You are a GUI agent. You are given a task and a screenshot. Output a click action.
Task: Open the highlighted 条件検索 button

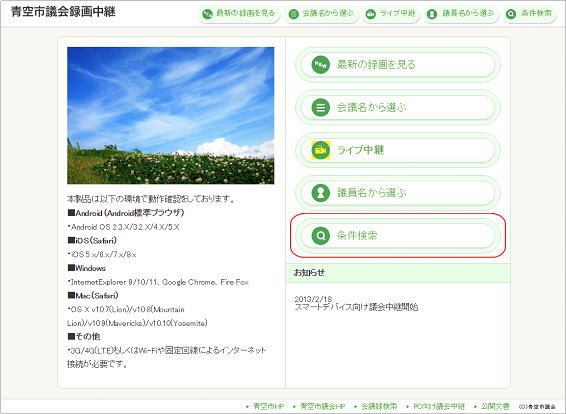pos(398,236)
